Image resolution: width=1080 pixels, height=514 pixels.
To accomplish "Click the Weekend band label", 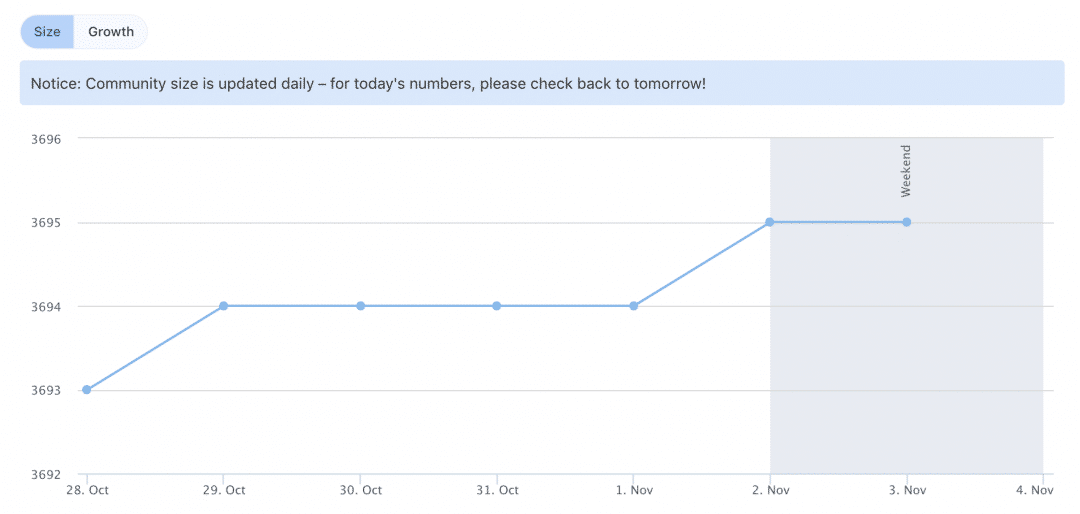I will (x=906, y=171).
